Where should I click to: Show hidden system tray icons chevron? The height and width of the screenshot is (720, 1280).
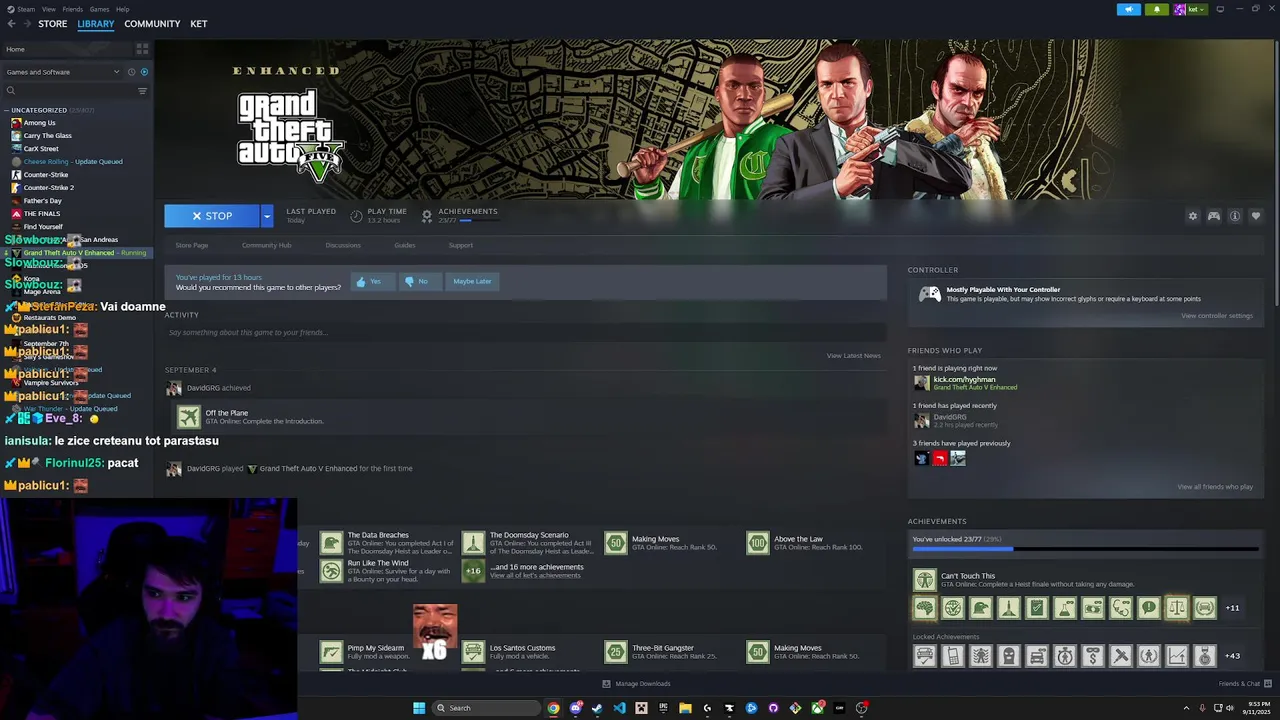click(x=1186, y=708)
